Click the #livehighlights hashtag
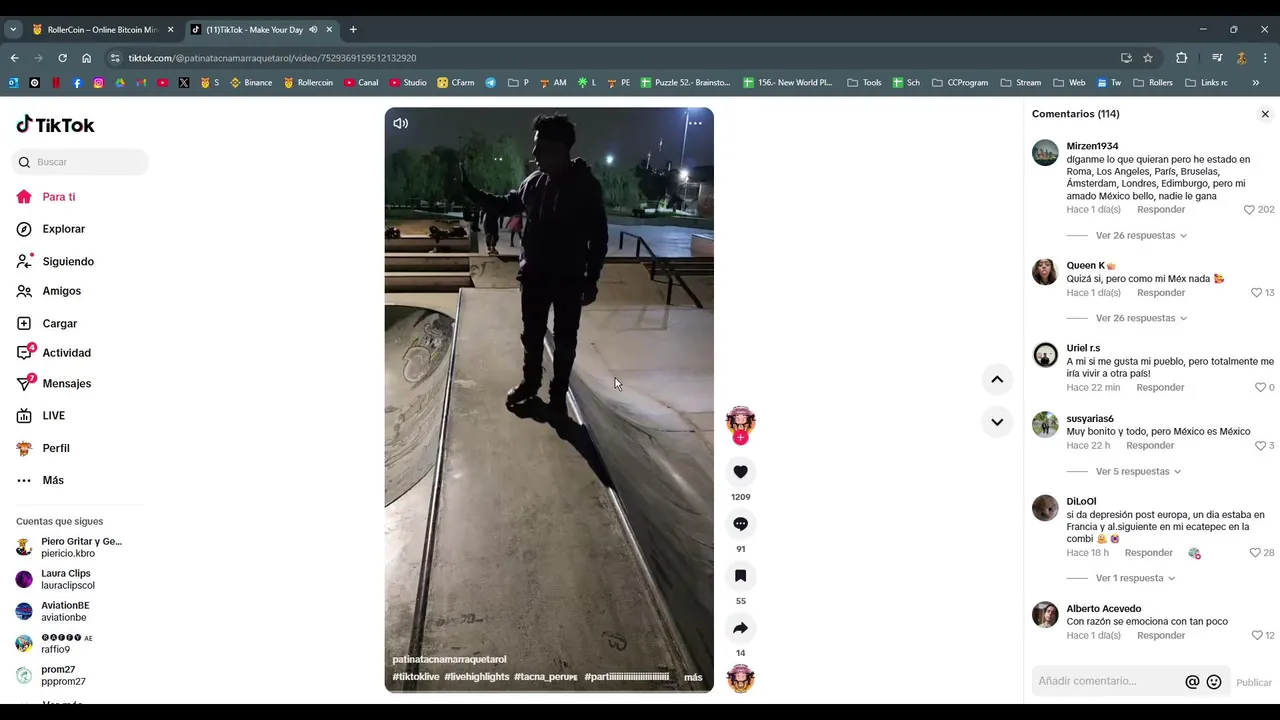 477,677
